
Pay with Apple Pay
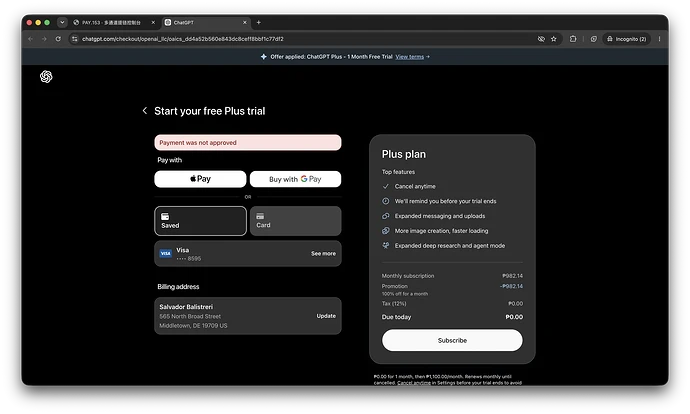(x=200, y=179)
